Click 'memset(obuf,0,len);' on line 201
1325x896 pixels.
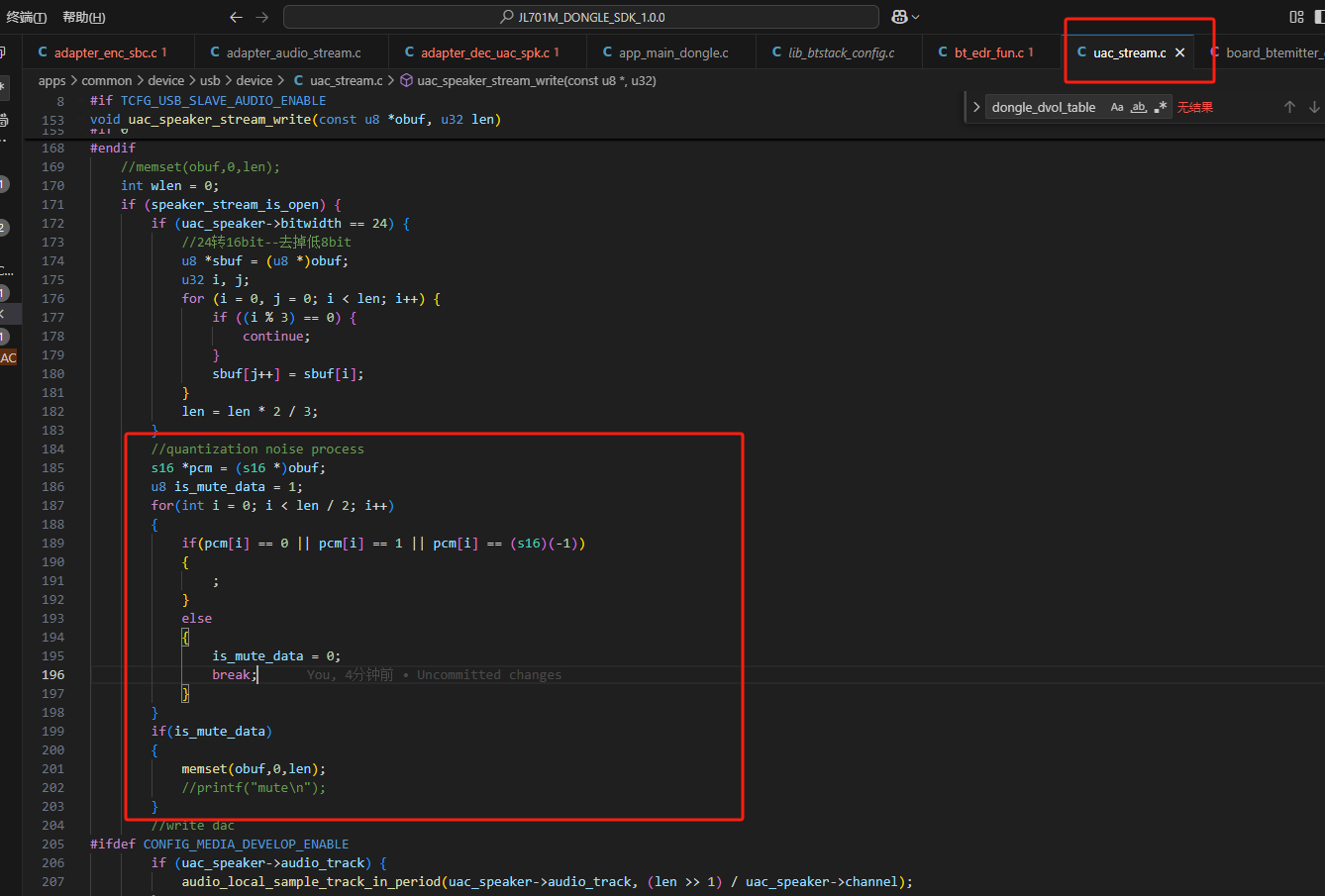(254, 768)
